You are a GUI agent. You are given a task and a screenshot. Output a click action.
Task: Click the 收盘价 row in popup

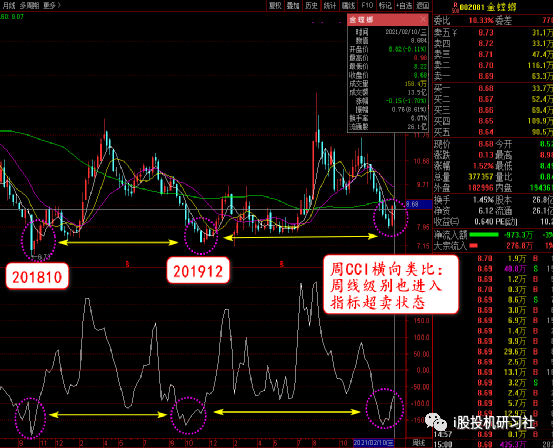pos(388,75)
